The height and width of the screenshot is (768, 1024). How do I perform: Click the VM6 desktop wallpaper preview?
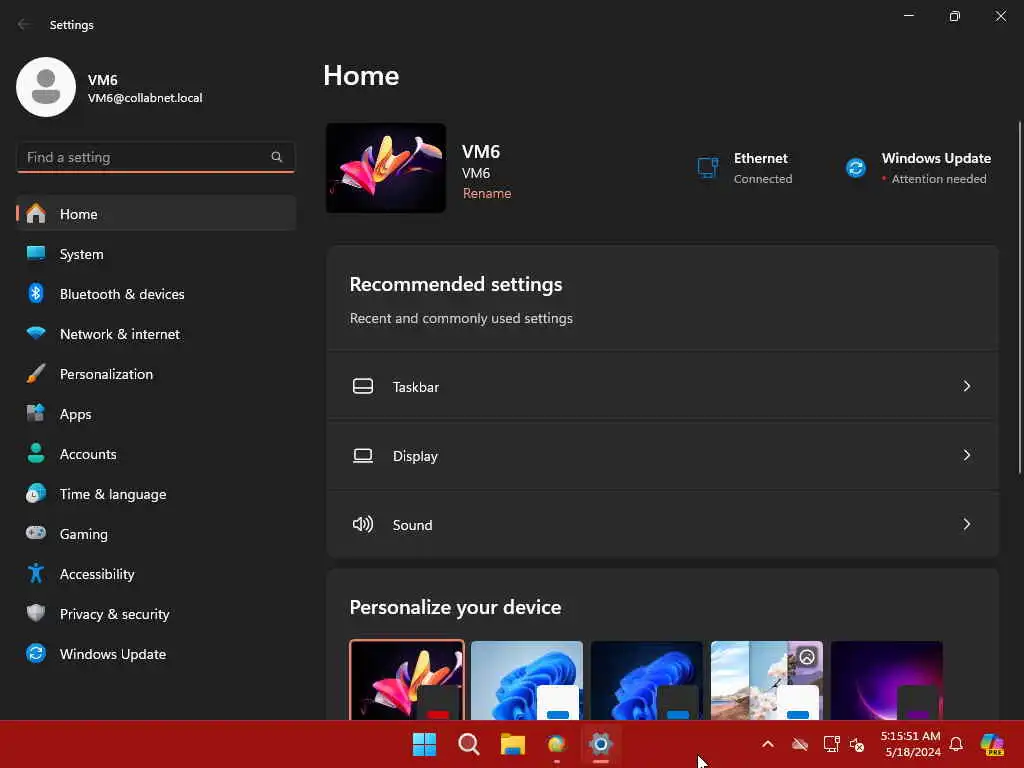386,168
